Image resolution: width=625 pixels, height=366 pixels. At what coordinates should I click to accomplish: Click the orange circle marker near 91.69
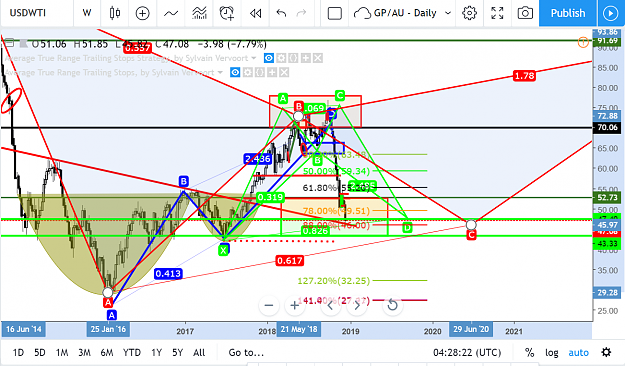pos(583,41)
